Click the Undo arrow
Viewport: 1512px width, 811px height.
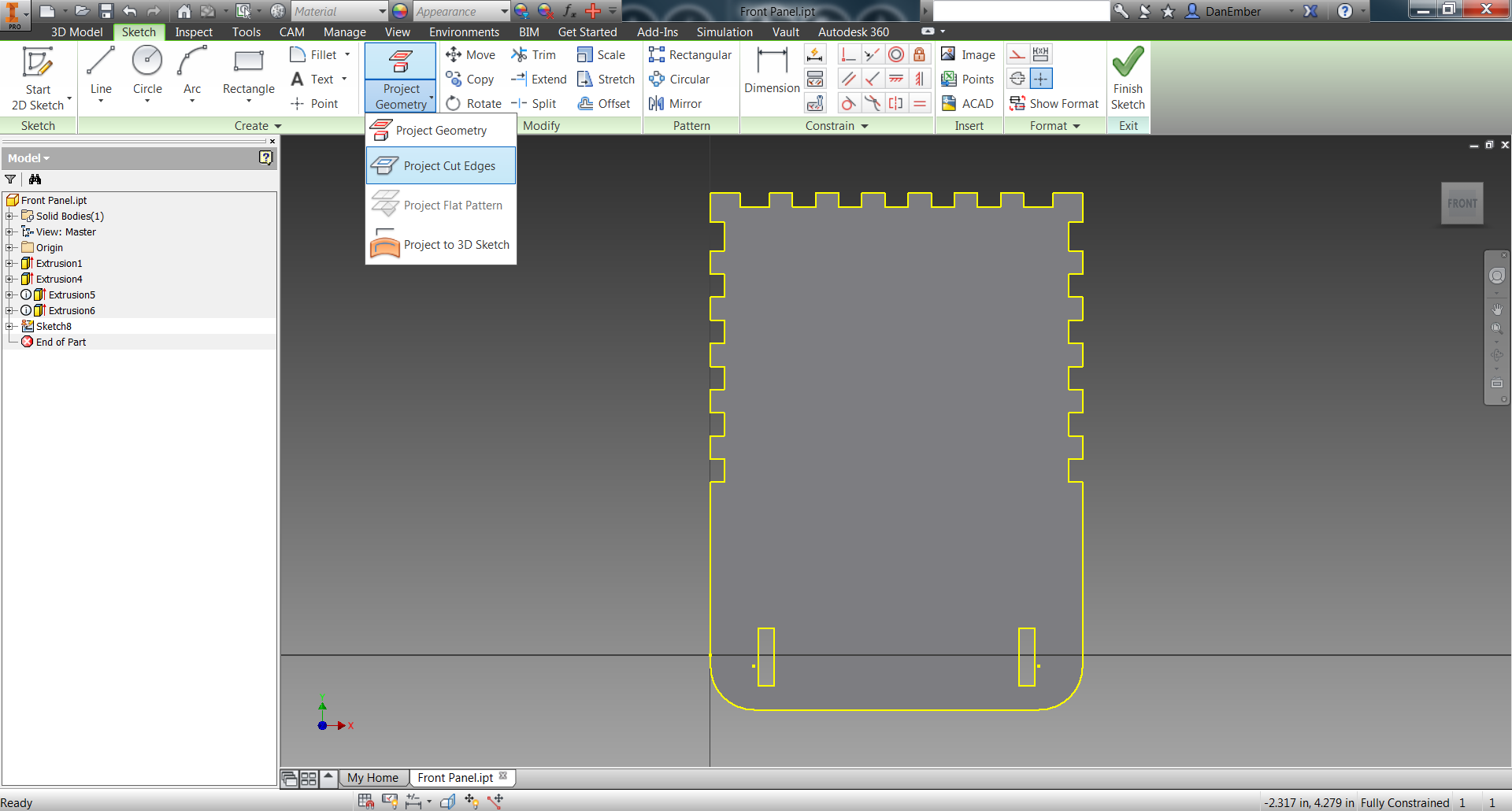point(130,11)
